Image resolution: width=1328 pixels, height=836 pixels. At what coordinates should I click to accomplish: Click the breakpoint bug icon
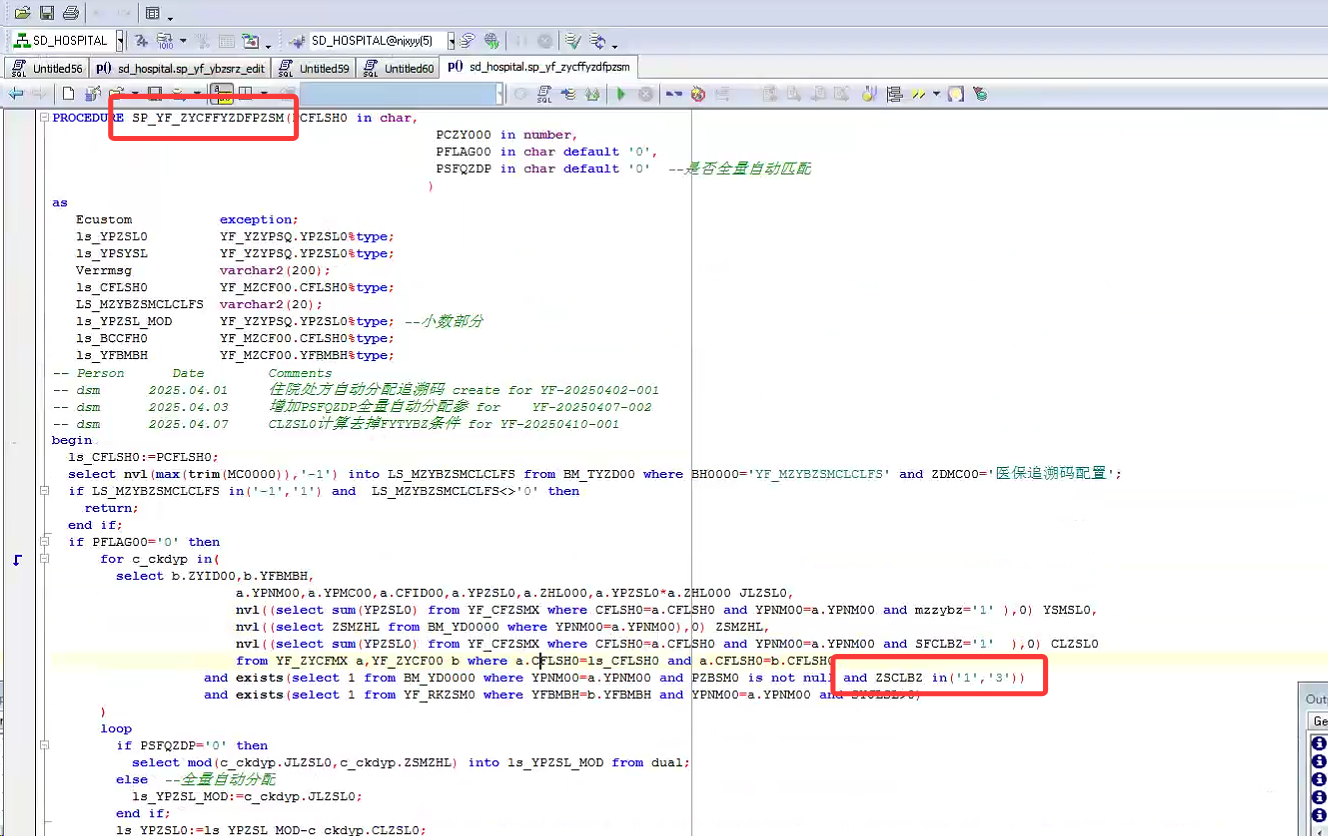698,94
